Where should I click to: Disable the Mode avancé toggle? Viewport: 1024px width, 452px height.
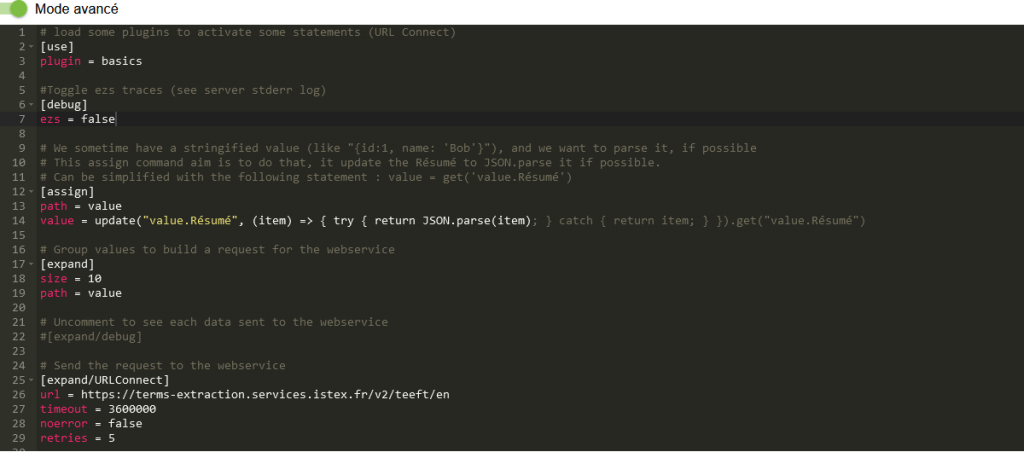(15, 9)
